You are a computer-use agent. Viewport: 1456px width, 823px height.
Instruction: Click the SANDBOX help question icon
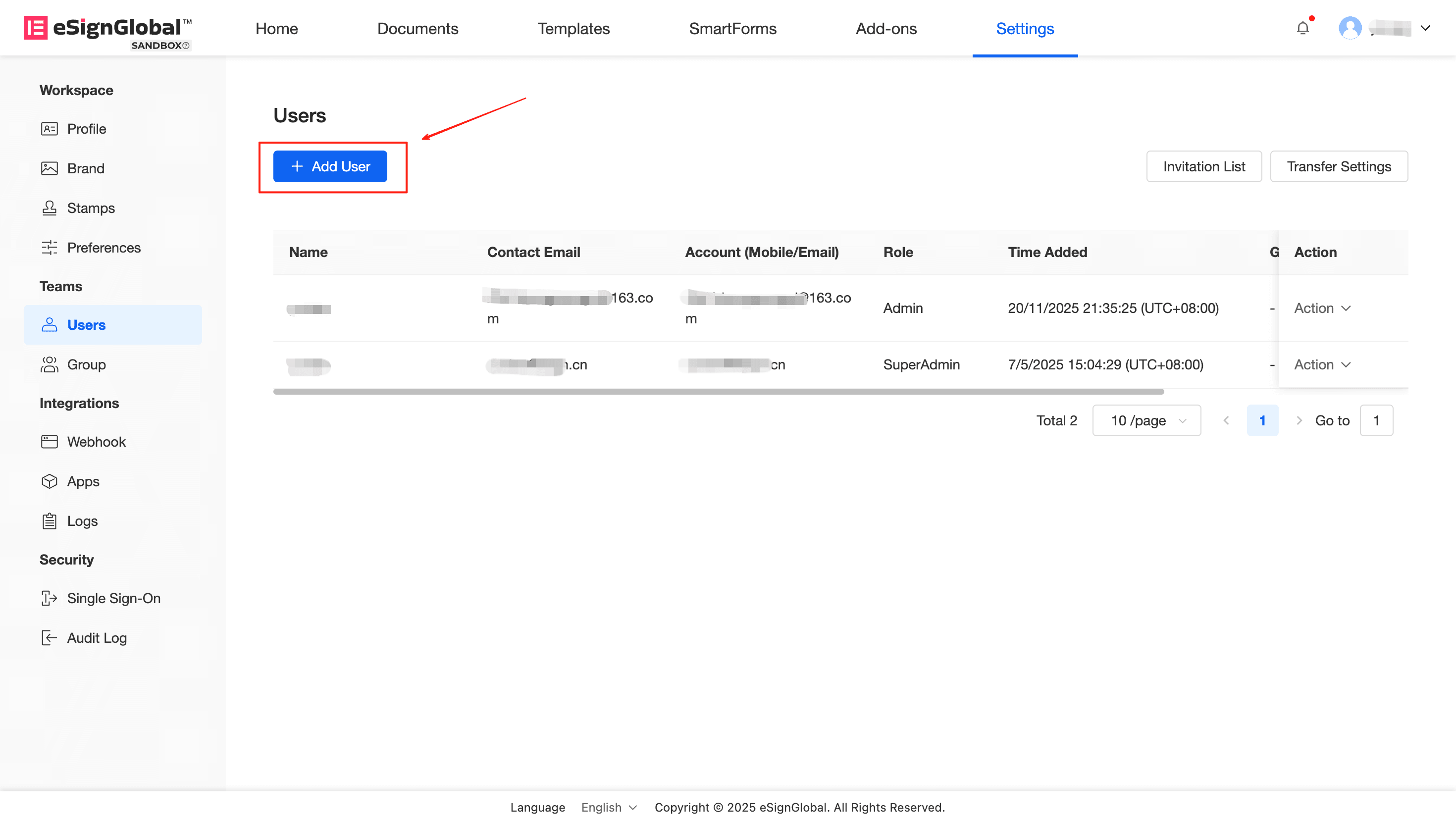click(186, 46)
